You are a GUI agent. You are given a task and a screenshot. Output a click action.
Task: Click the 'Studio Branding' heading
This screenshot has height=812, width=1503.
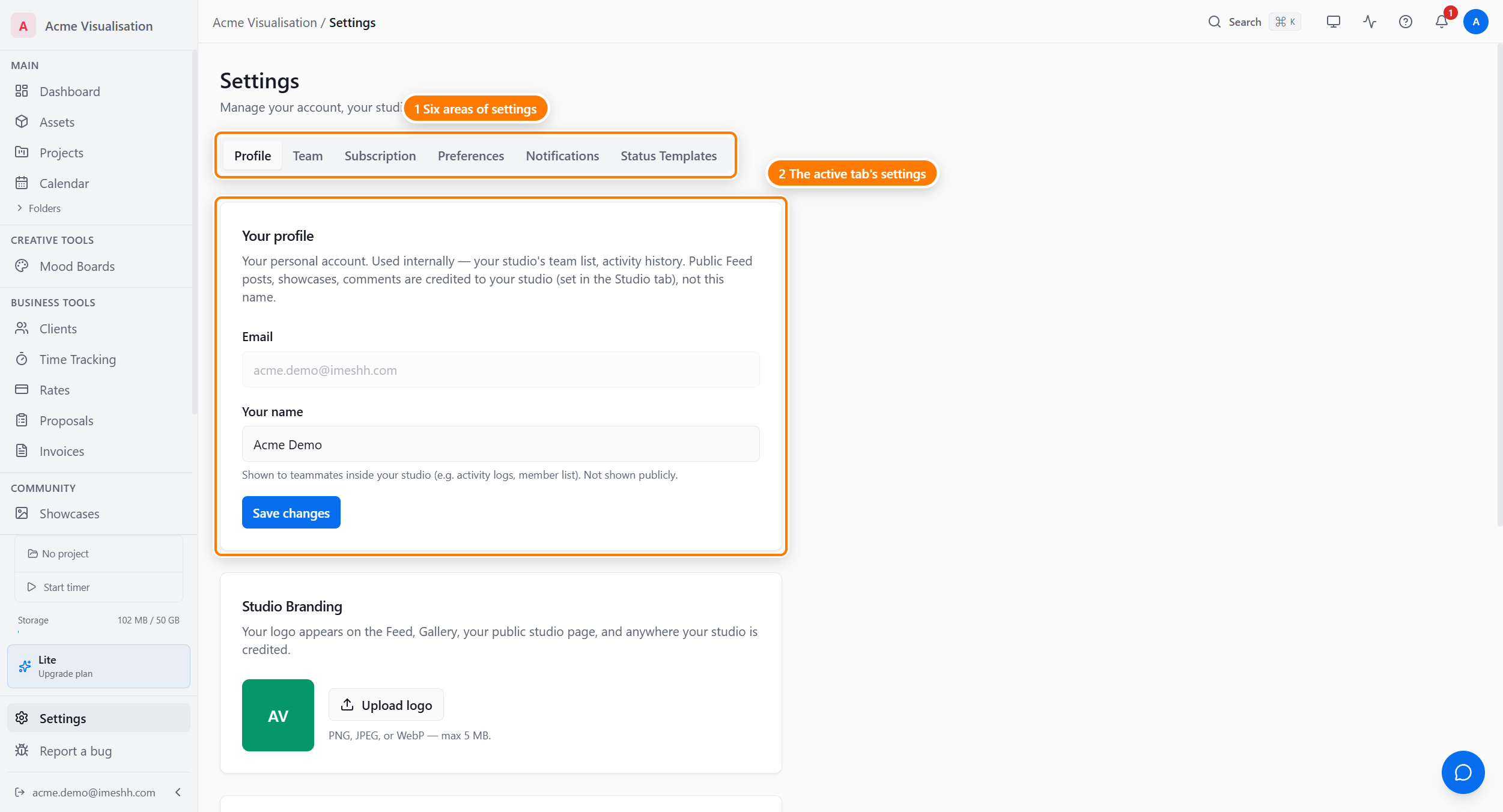pyautogui.click(x=292, y=606)
